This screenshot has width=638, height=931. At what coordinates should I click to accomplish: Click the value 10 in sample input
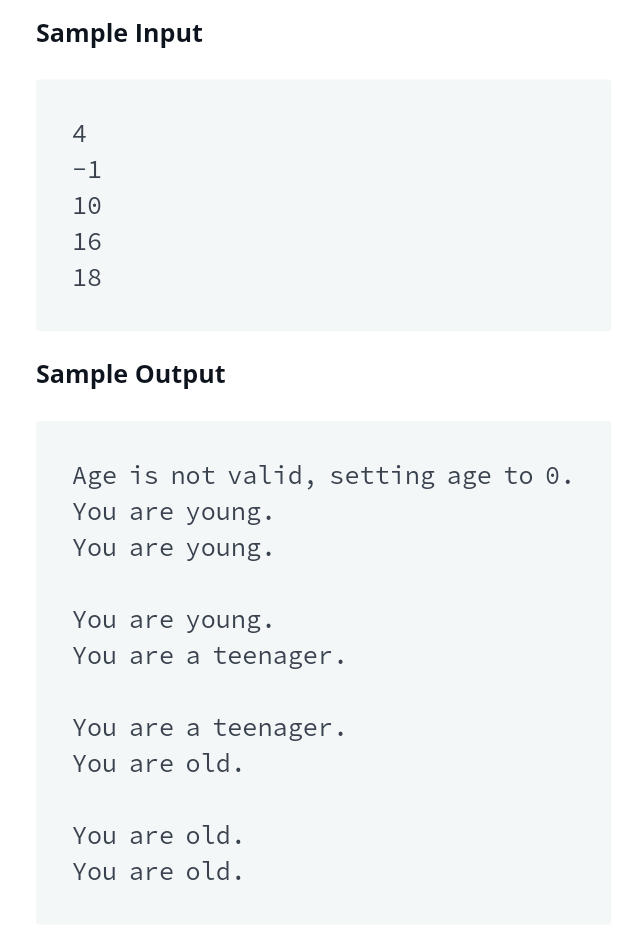(87, 206)
